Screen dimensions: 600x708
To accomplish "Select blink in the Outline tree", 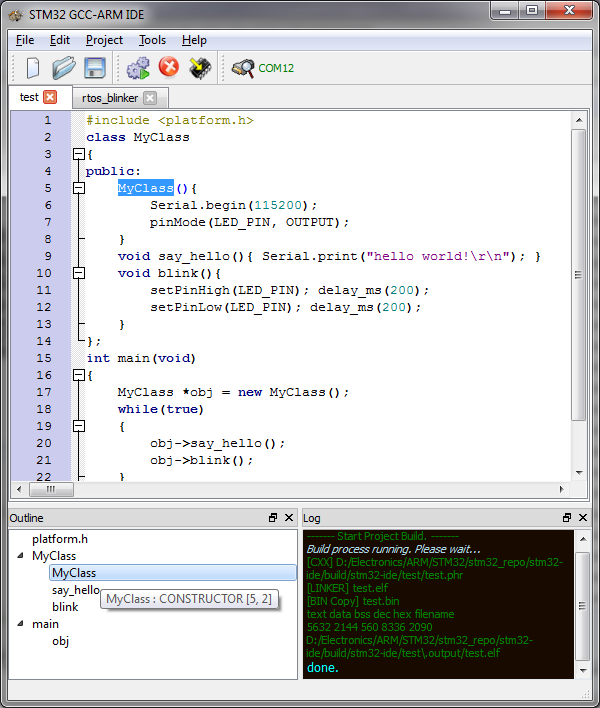I will [x=65, y=607].
